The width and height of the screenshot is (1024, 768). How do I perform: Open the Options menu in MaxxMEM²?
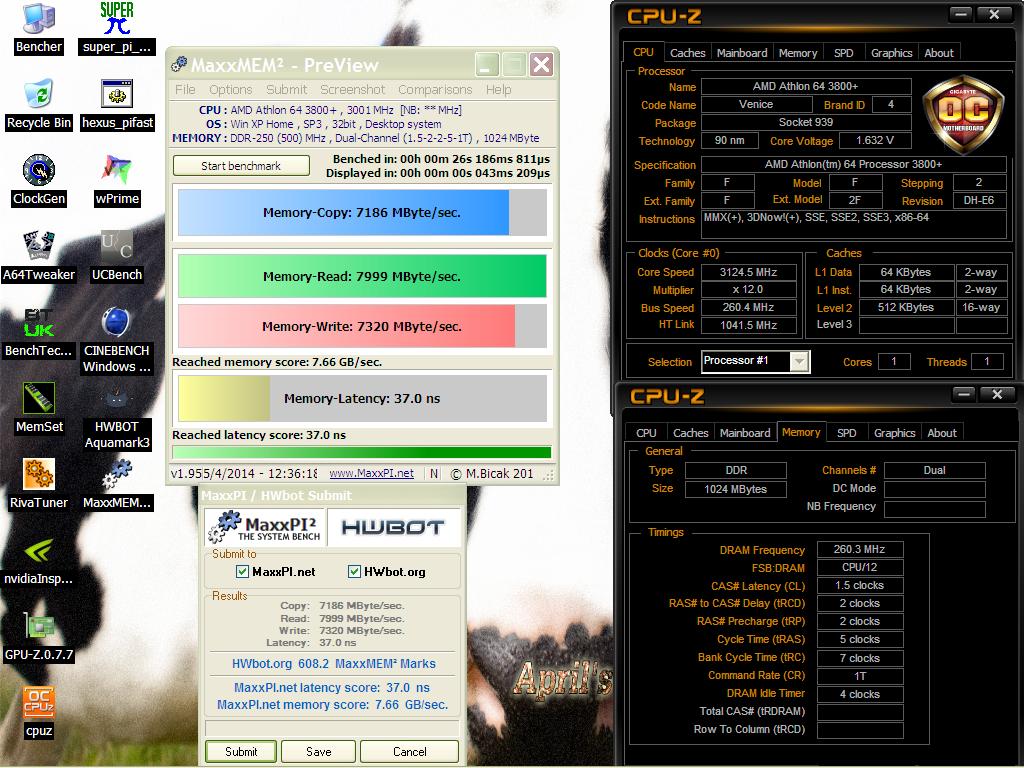pos(231,89)
